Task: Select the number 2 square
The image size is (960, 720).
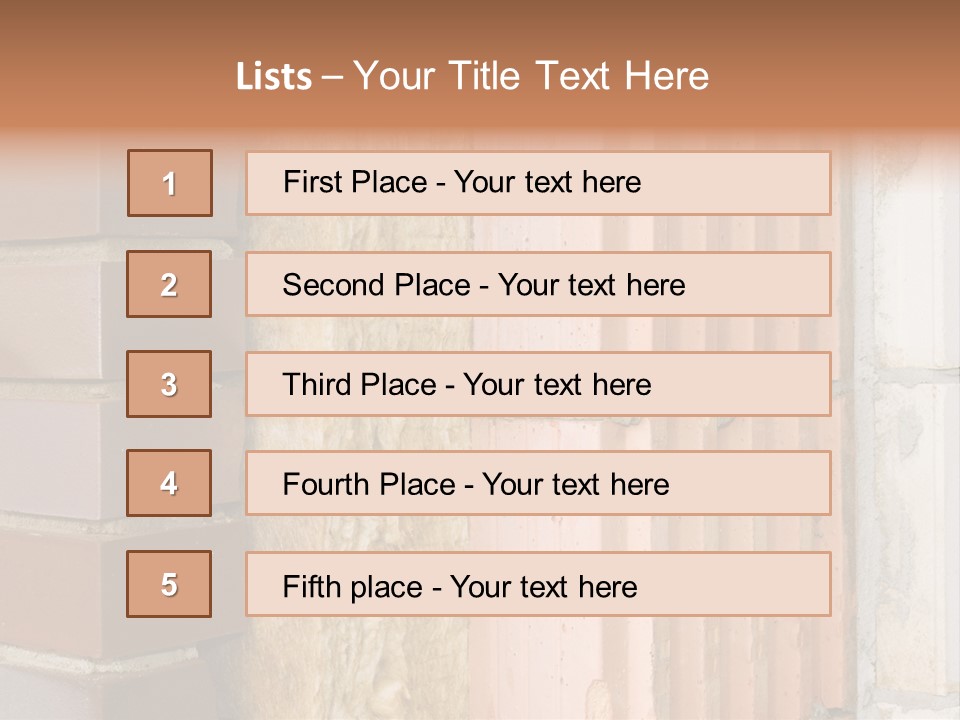Action: click(169, 284)
